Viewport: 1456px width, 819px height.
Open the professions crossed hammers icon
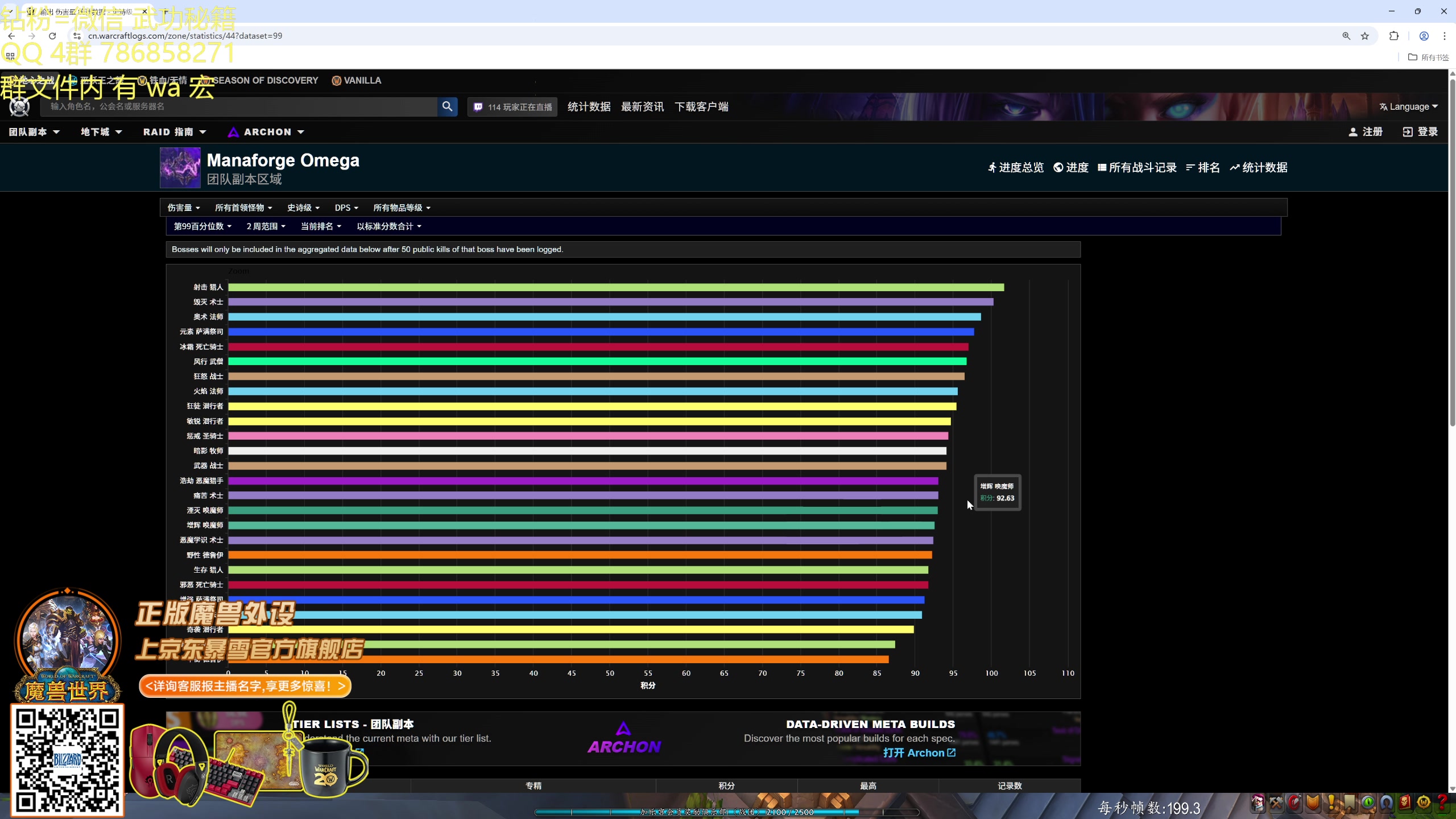tap(1276, 803)
